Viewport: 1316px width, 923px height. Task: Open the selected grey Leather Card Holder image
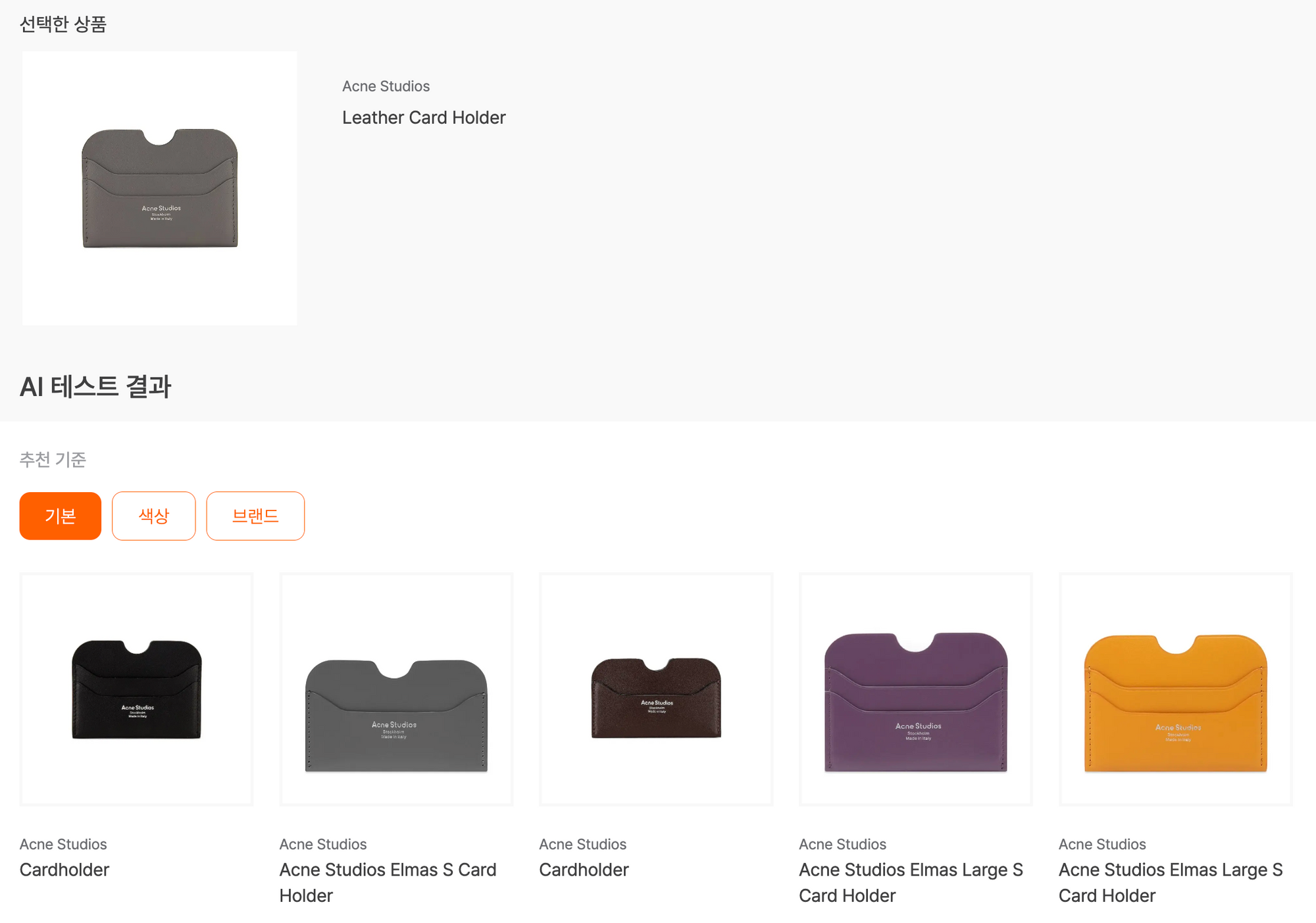click(159, 188)
